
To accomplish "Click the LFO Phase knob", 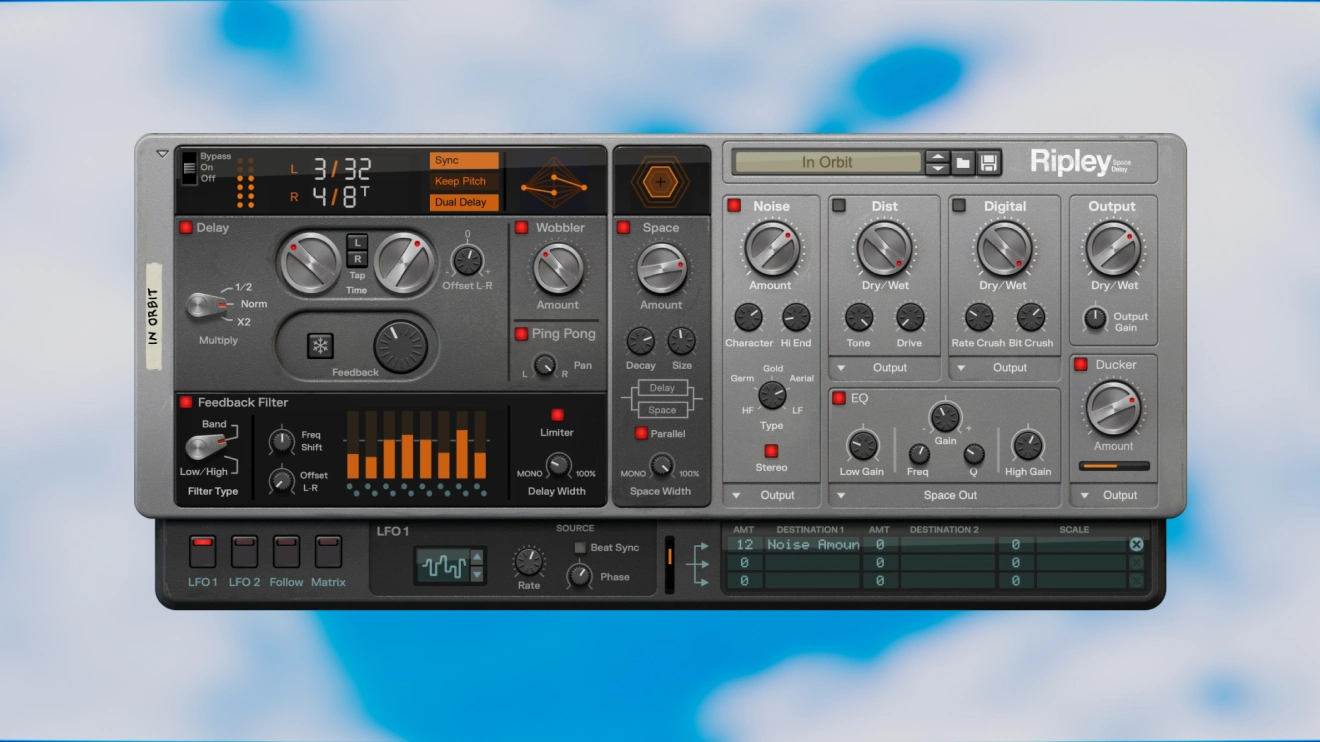I will click(580, 575).
